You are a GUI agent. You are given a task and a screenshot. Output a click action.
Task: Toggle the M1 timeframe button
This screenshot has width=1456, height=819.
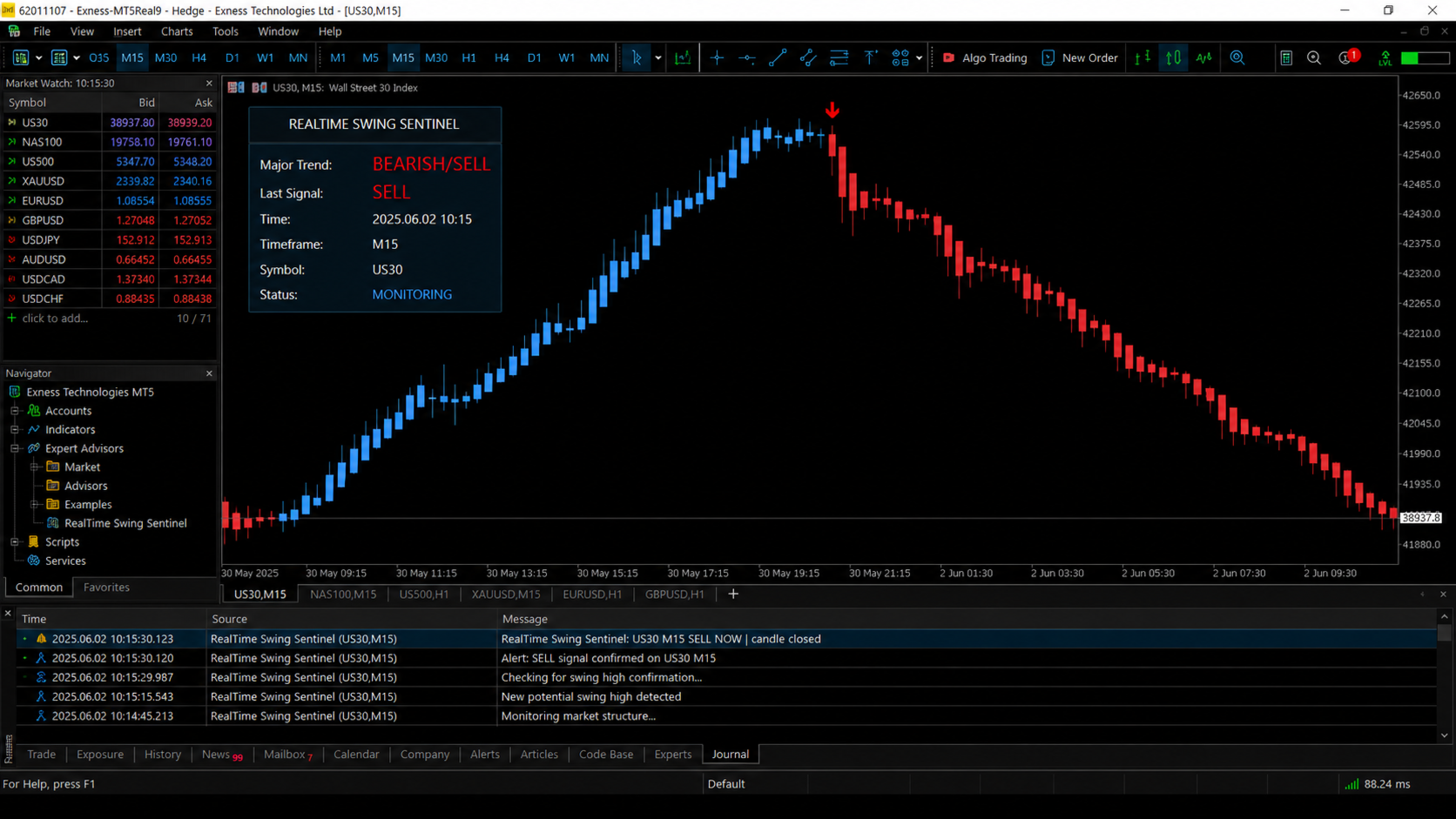(x=338, y=57)
